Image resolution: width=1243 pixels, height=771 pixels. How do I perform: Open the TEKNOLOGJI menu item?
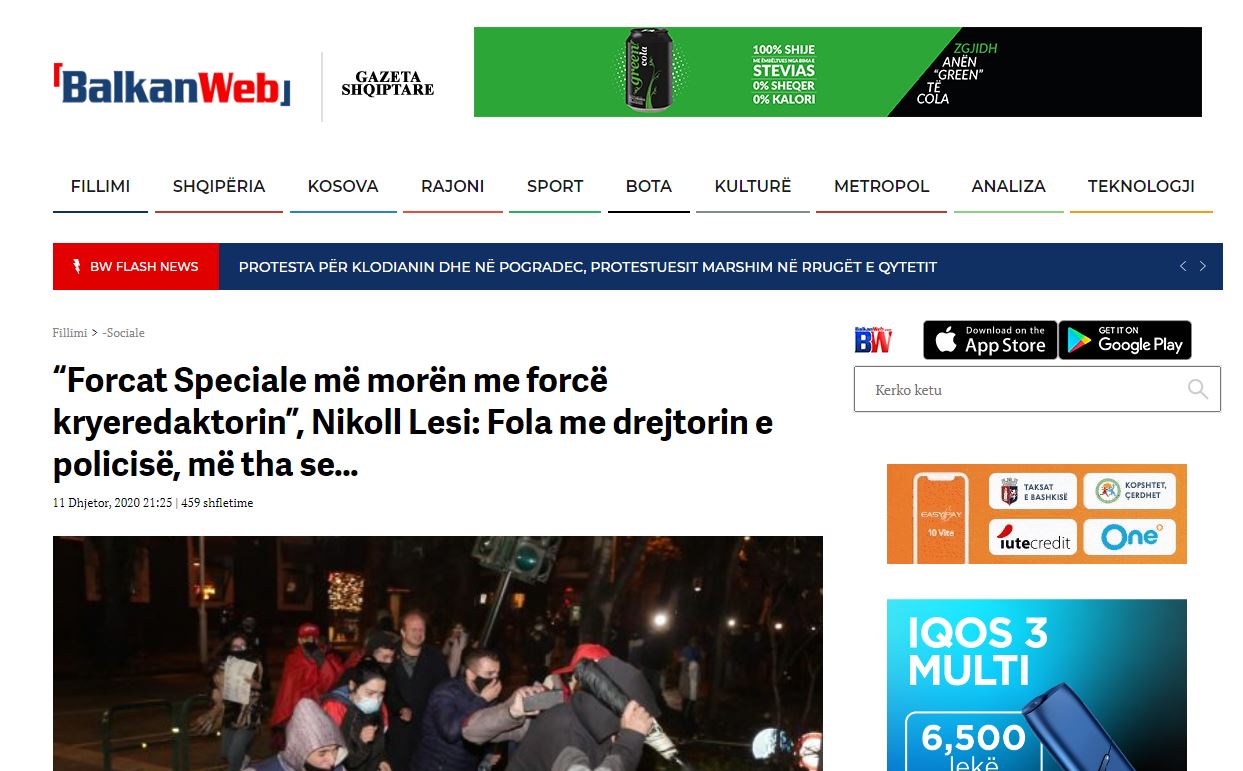pyautogui.click(x=1141, y=186)
